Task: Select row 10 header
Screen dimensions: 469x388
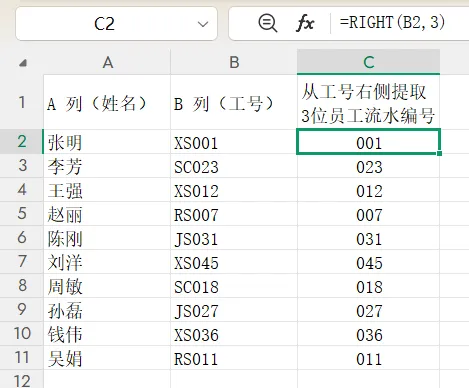Action: (22, 334)
